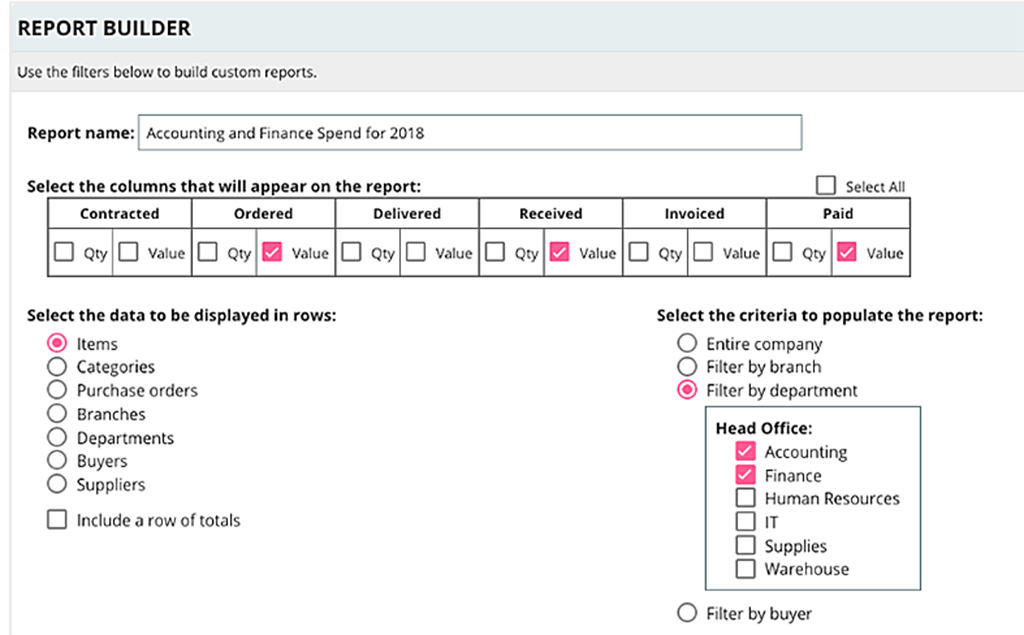Check the Warehouse department checkbox
Image resolution: width=1024 pixels, height=635 pixels.
tap(745, 568)
